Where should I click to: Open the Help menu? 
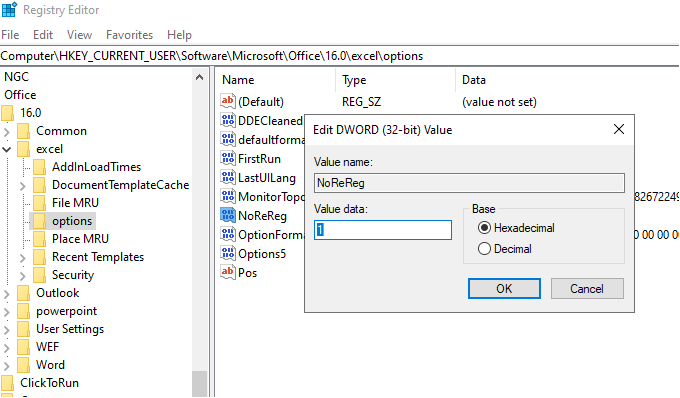179,35
